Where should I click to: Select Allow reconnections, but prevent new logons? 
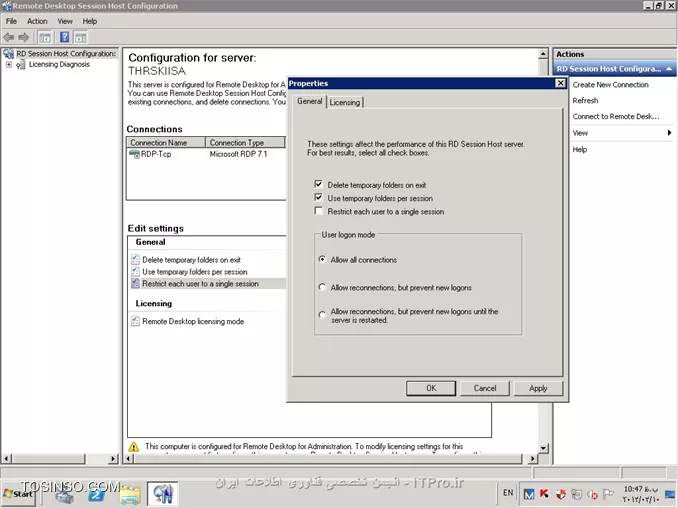click(x=322, y=287)
